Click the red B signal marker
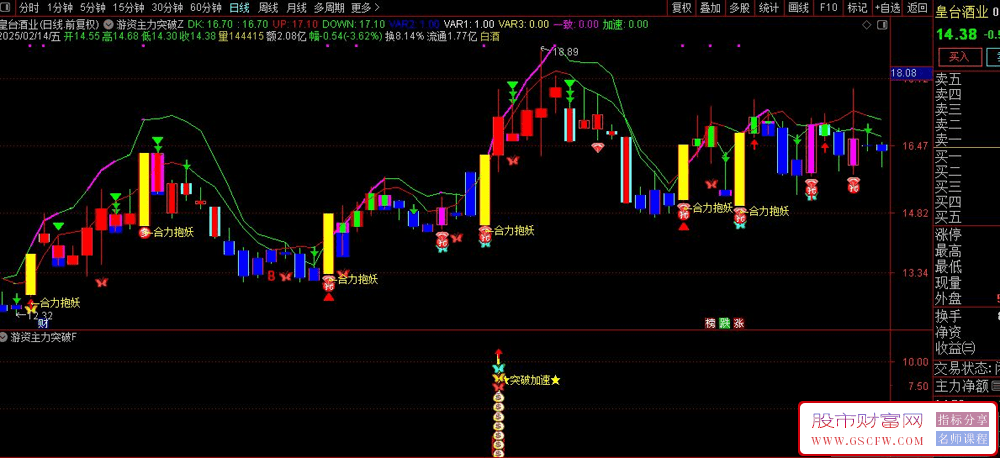The height and width of the screenshot is (458, 1000). pos(271,276)
